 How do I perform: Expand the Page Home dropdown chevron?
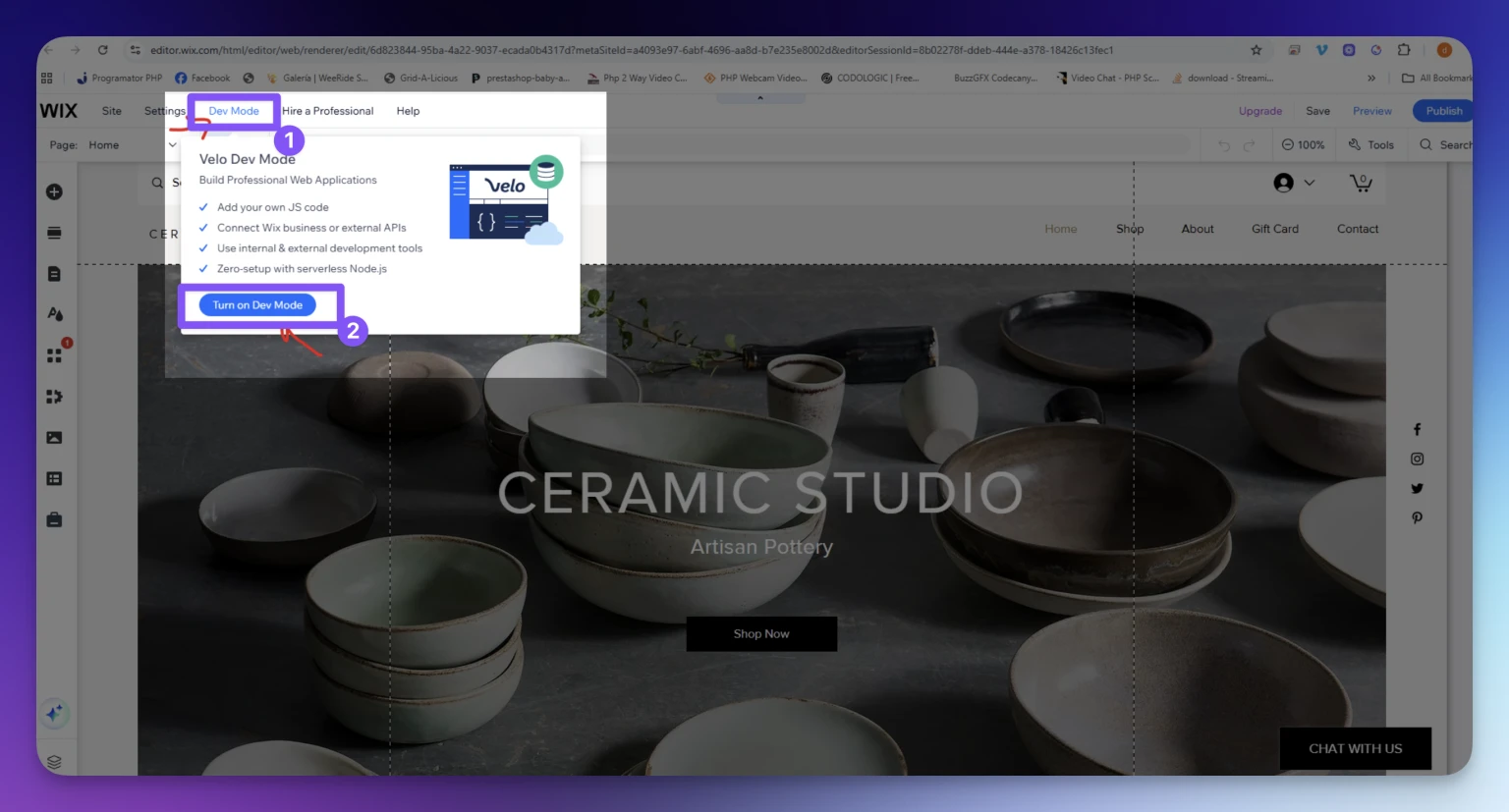point(173,145)
